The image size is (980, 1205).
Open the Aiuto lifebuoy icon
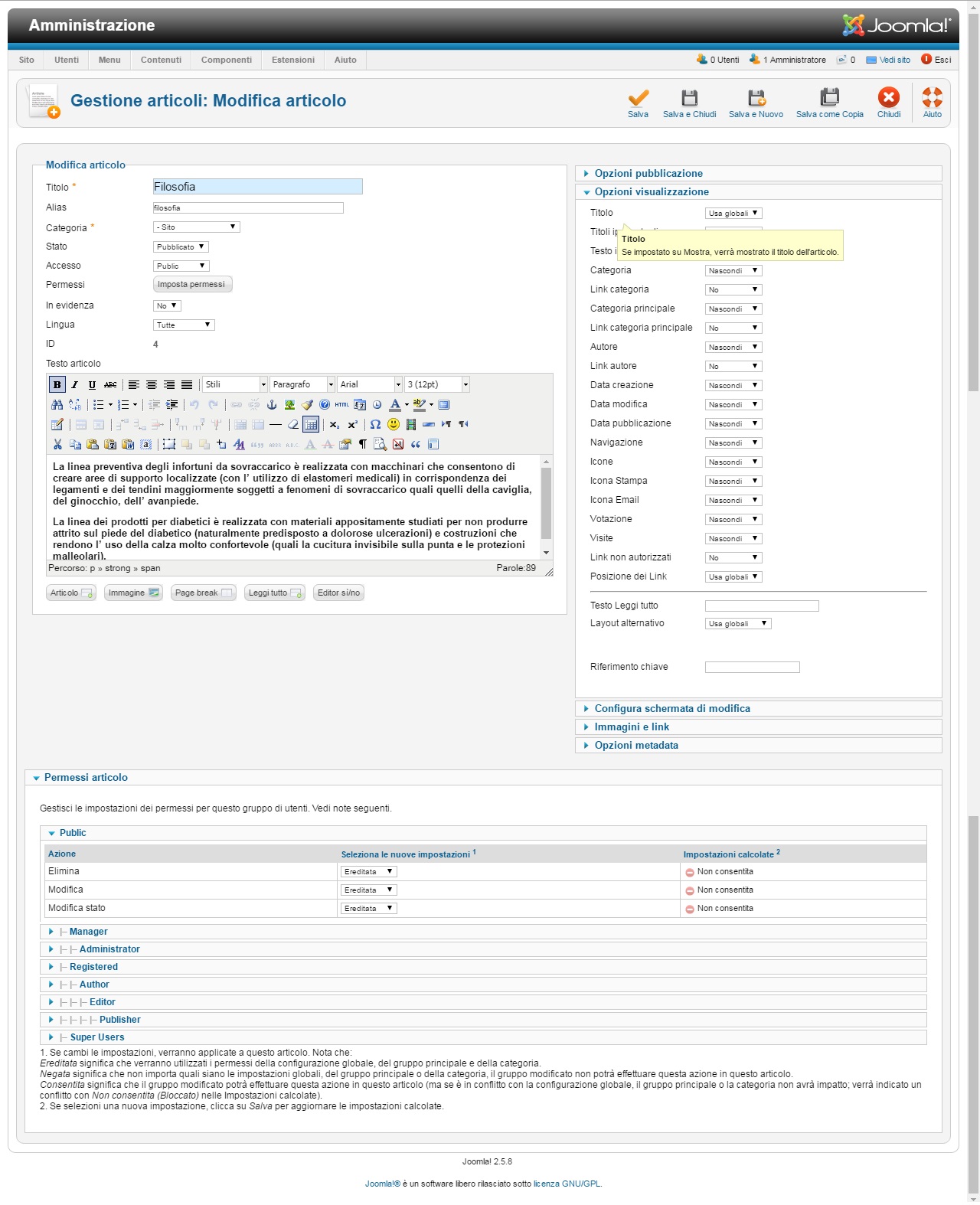tap(933, 97)
